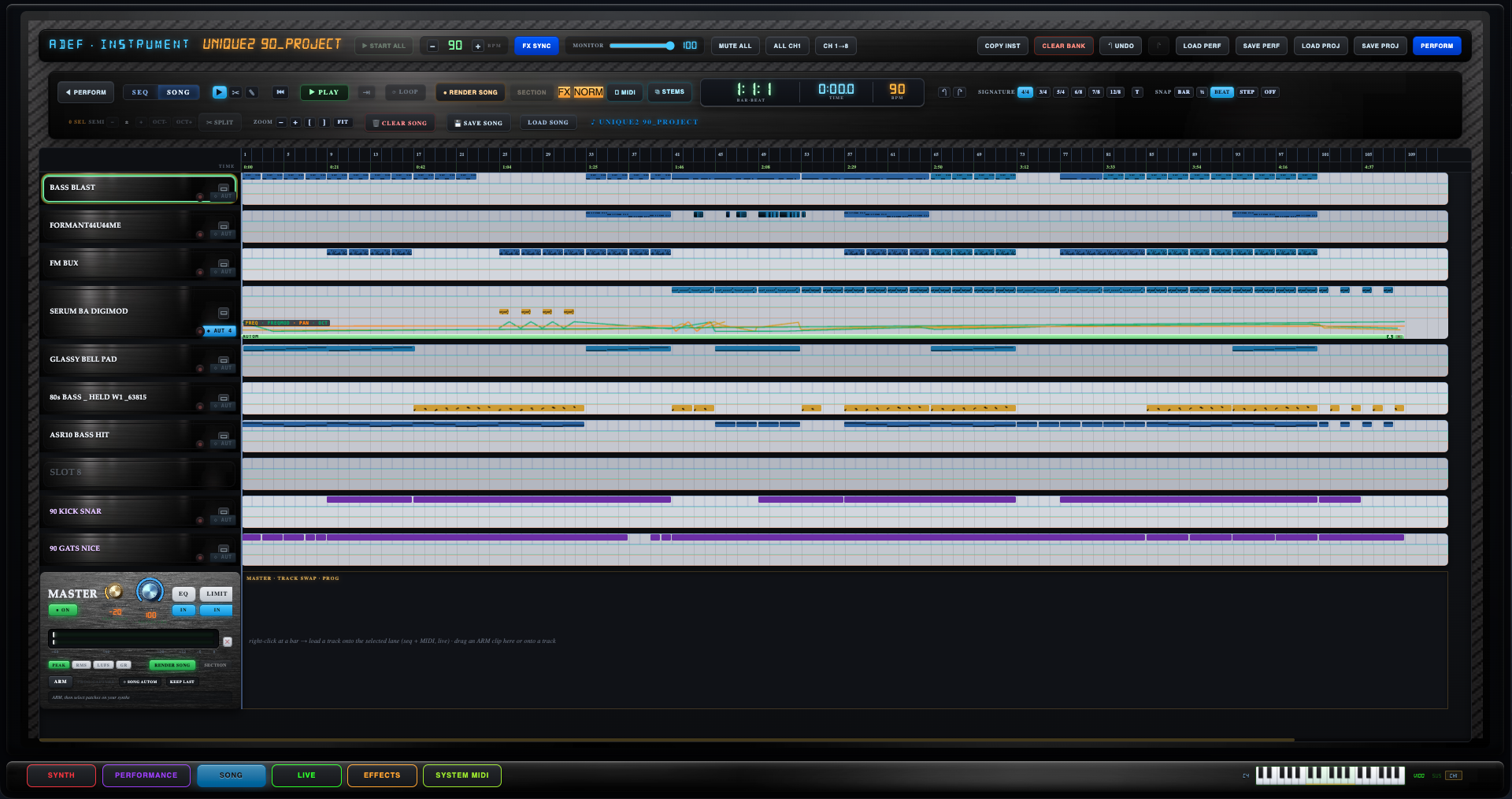Decrease BPM with top minus button

432,46
